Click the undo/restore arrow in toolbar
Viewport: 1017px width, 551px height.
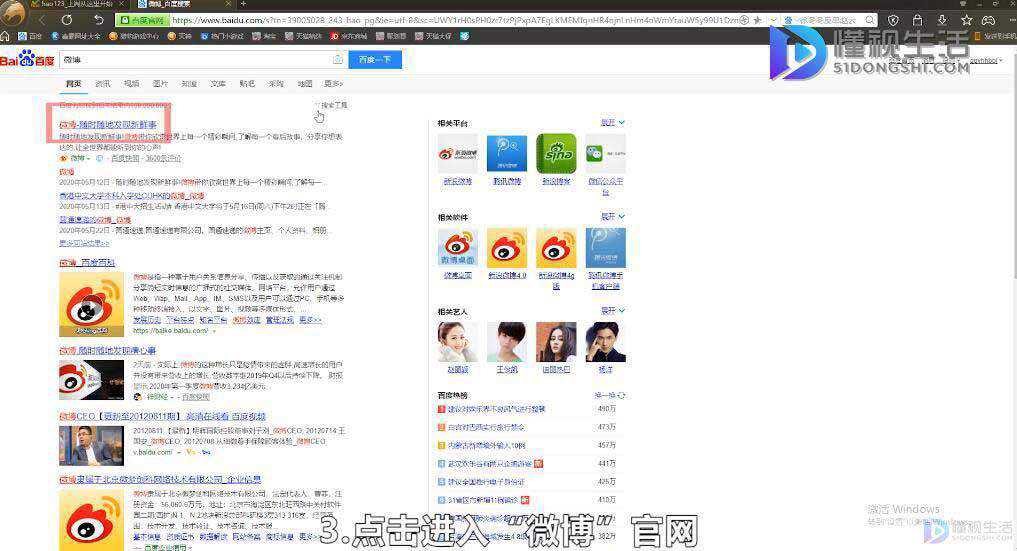(x=98, y=20)
